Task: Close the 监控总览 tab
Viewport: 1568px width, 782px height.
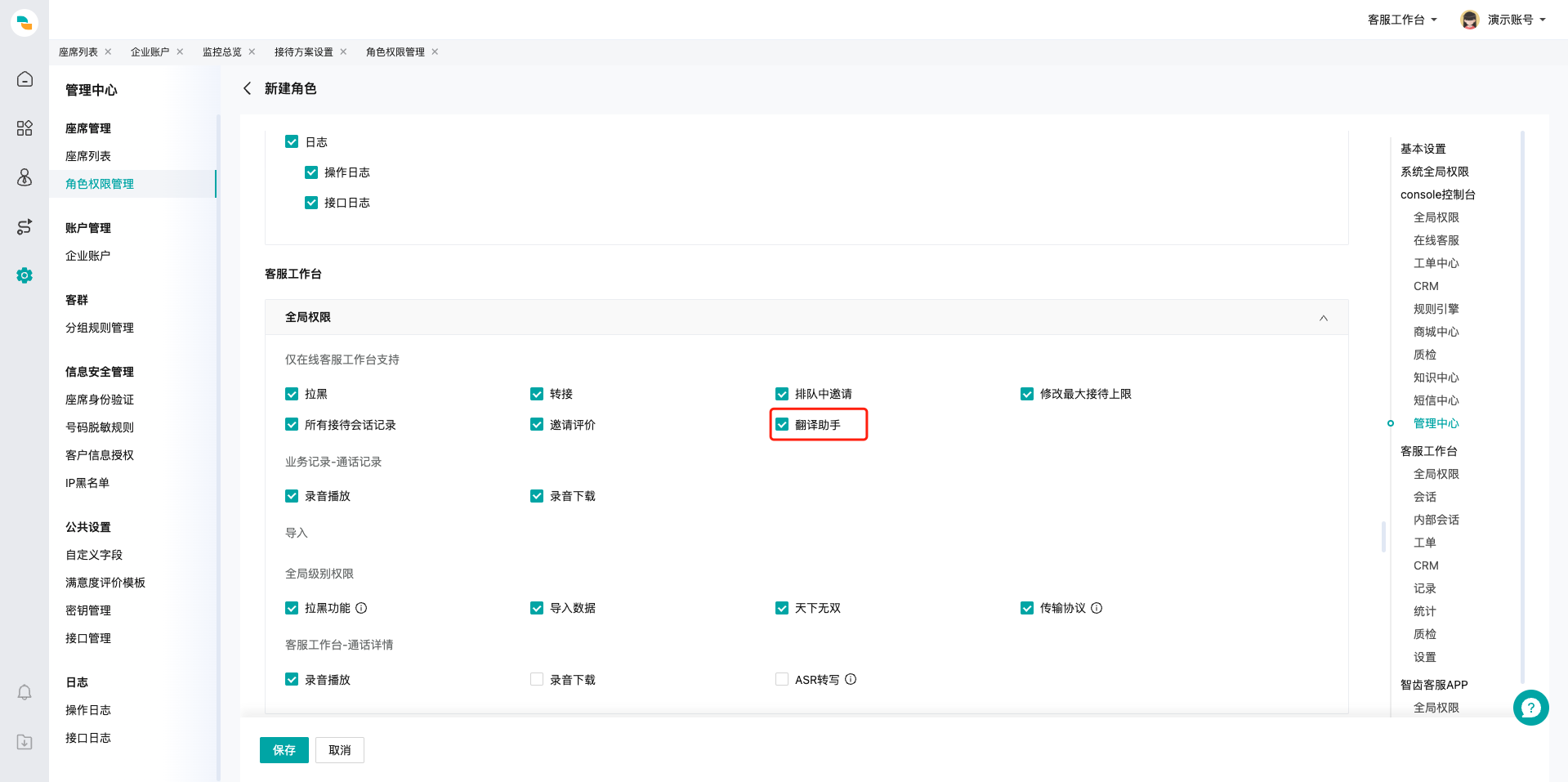Action: 252,51
